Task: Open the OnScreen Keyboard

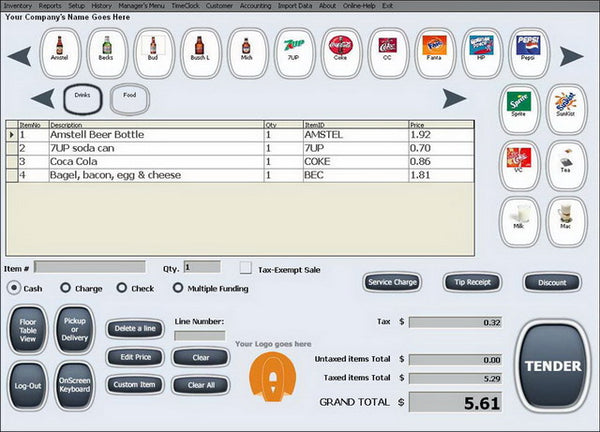Action: coord(74,386)
